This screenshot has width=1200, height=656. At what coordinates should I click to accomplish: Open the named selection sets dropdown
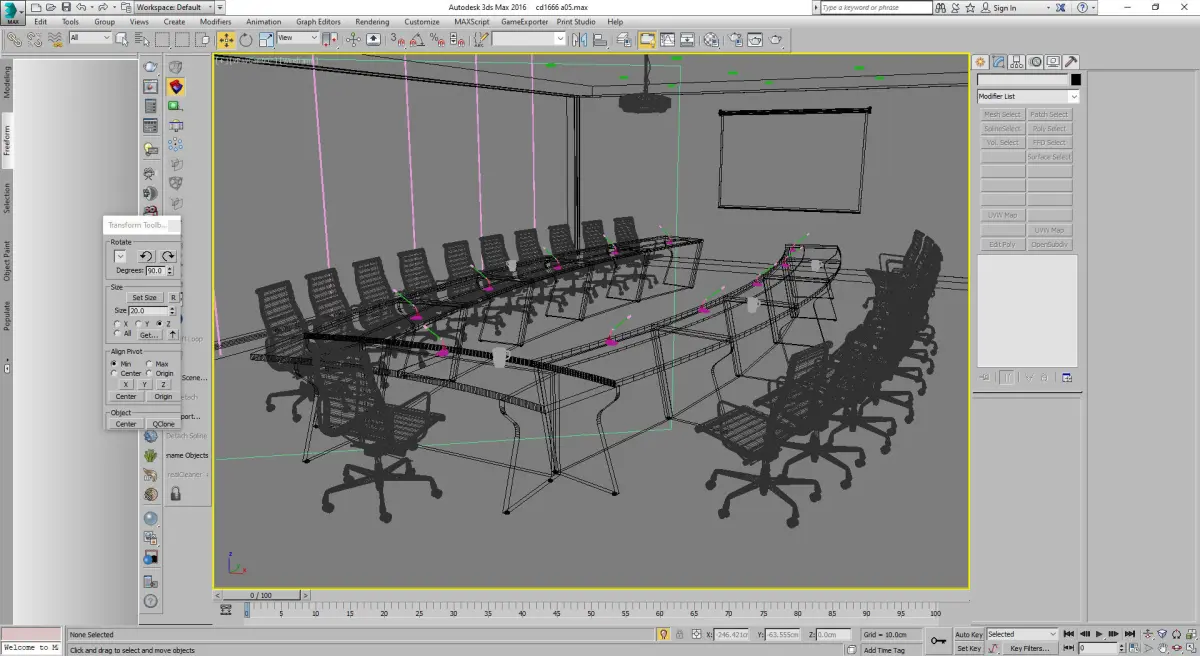(529, 39)
